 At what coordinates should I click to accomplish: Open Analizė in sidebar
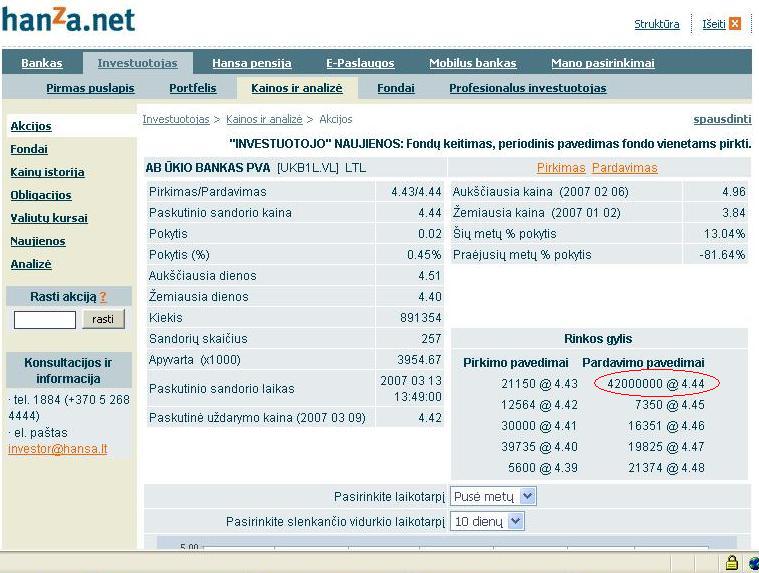tap(31, 264)
